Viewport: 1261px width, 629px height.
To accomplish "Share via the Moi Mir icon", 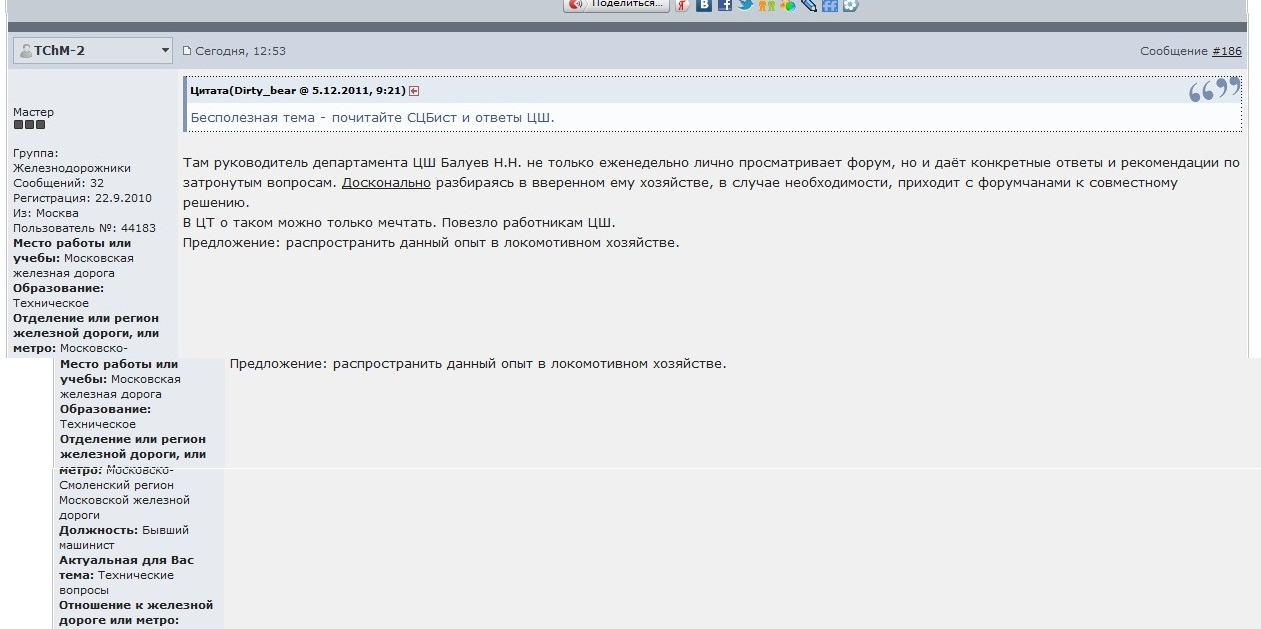I will click(x=788, y=5).
